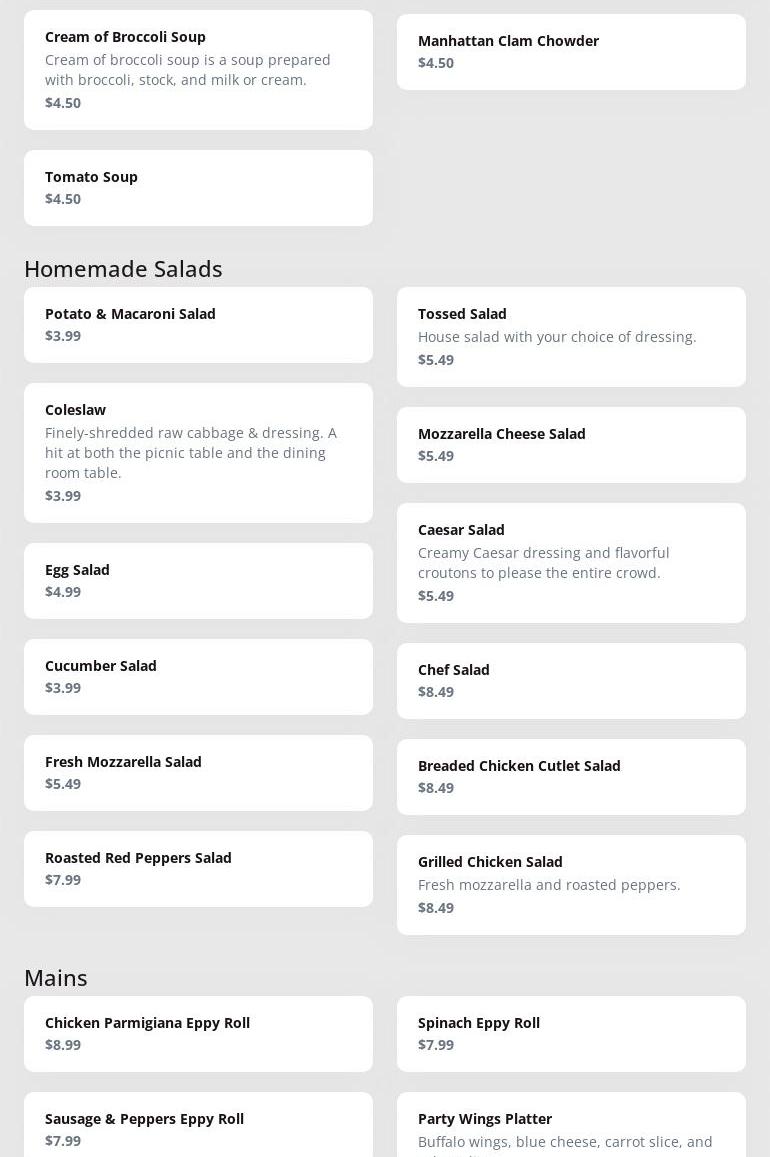
Task: Select Breaded Chicken Cutlet Salad
Action: click(571, 777)
